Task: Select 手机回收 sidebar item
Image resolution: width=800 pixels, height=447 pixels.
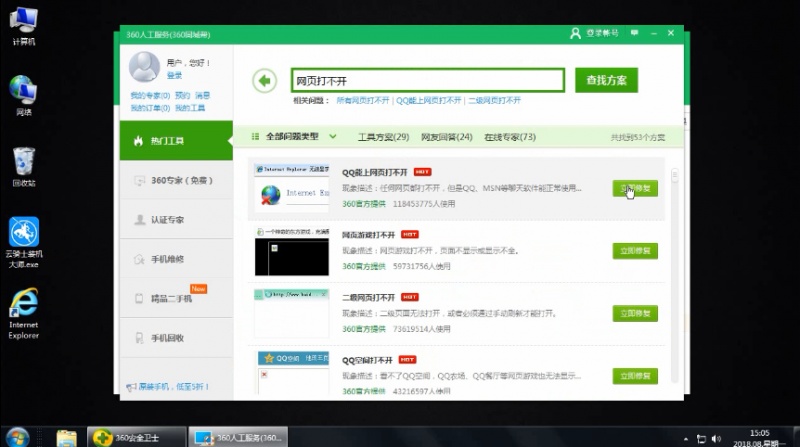Action: (176, 337)
